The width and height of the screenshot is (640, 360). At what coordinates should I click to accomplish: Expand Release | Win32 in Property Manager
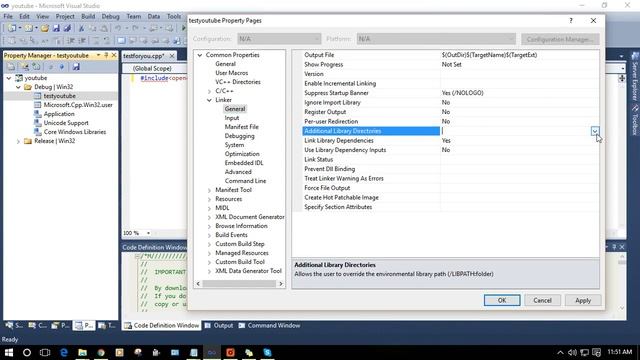(18, 141)
